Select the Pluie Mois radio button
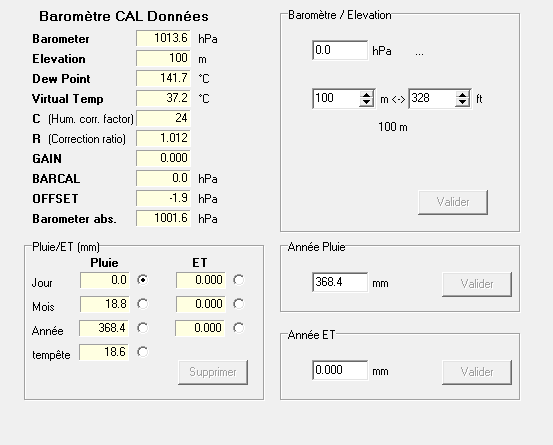This screenshot has height=445, width=553. (x=142, y=304)
